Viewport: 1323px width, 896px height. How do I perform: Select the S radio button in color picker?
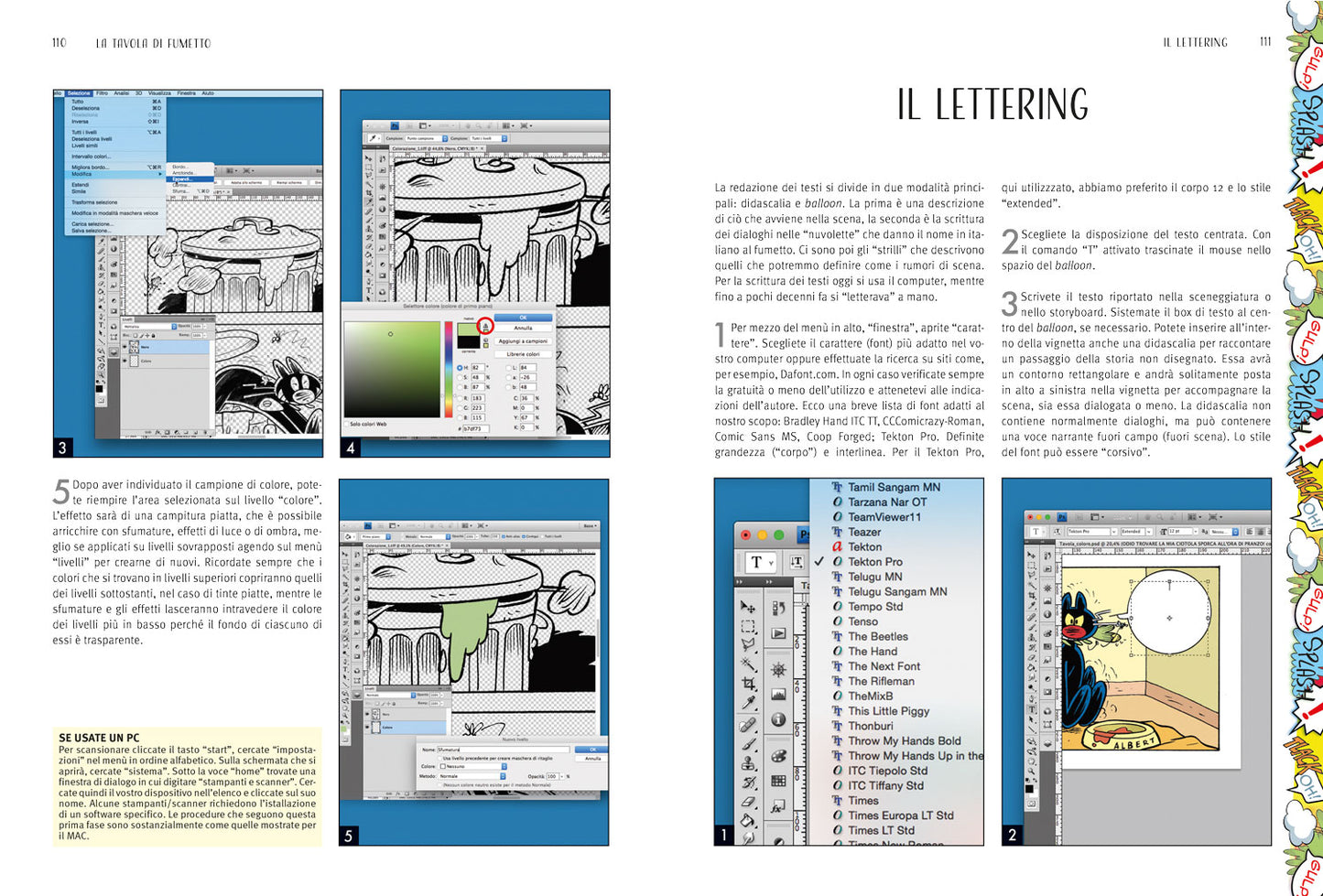point(460,377)
